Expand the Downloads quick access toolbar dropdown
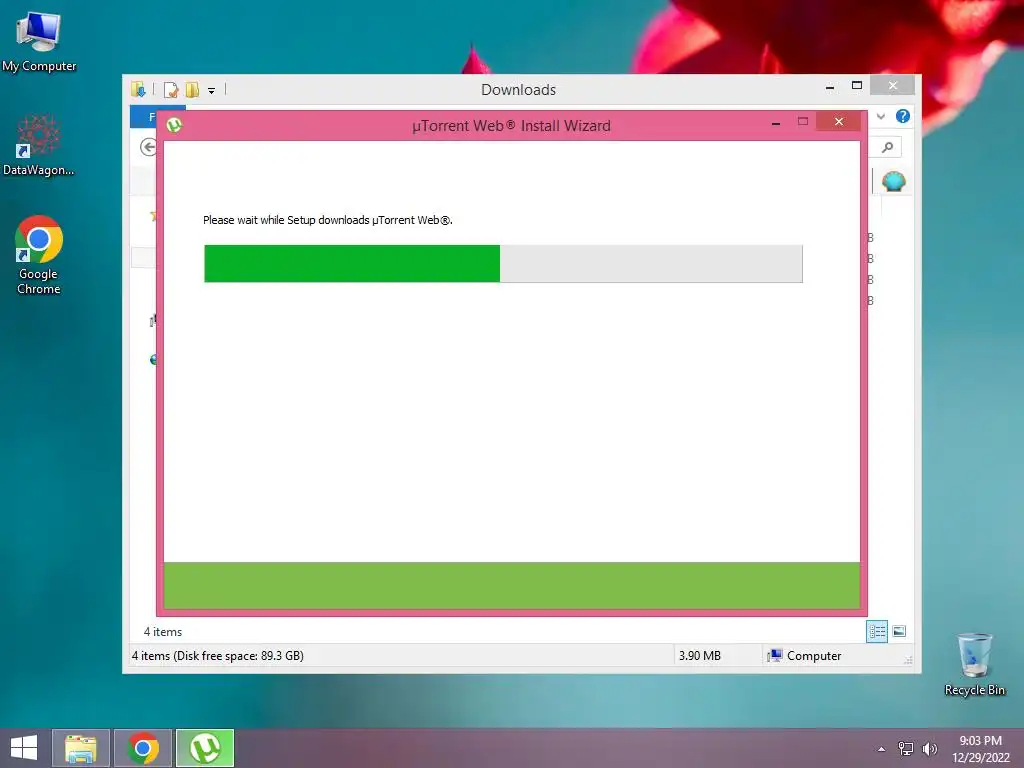1024x768 pixels. click(x=212, y=91)
